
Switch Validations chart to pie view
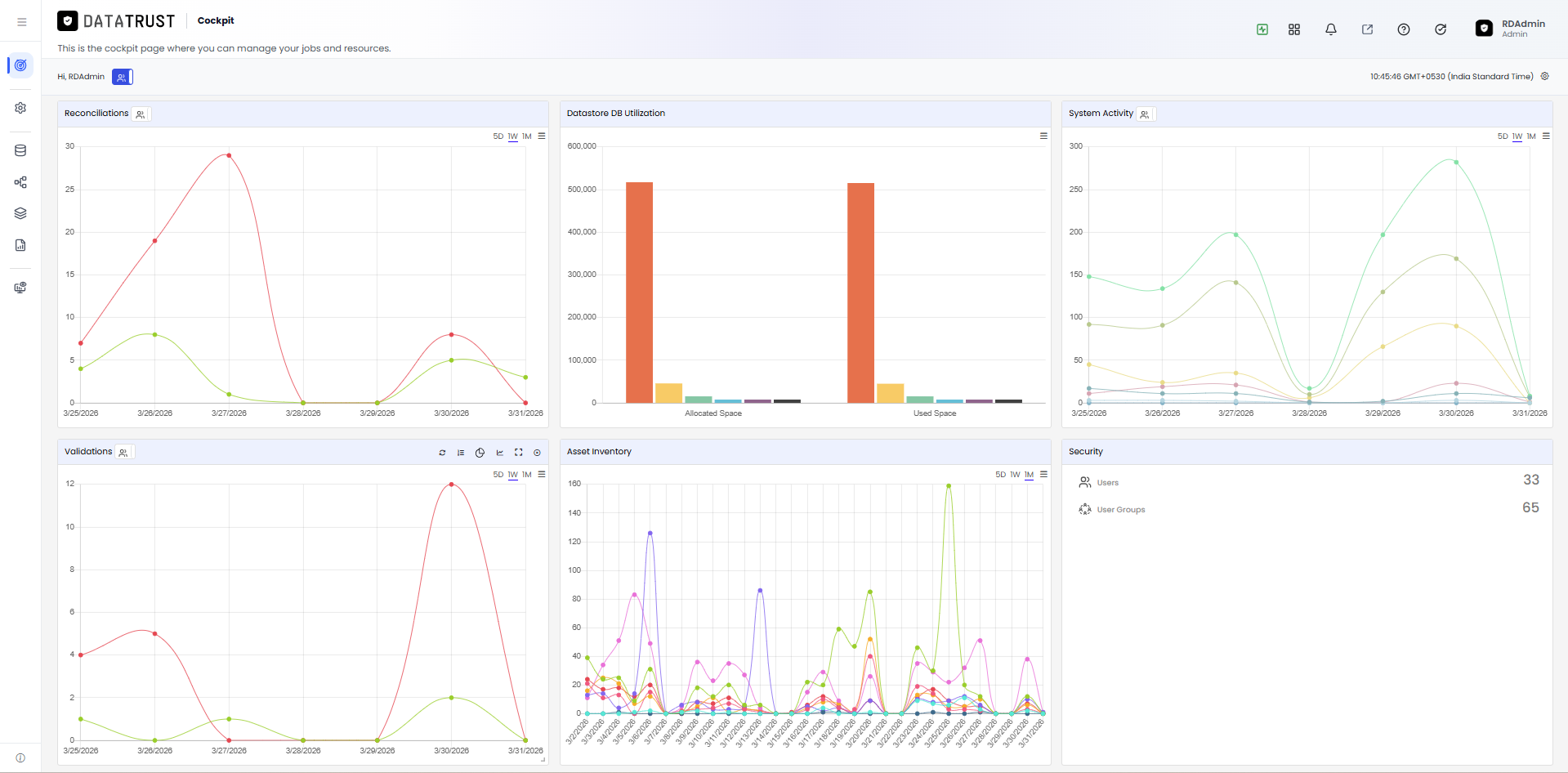pos(480,453)
